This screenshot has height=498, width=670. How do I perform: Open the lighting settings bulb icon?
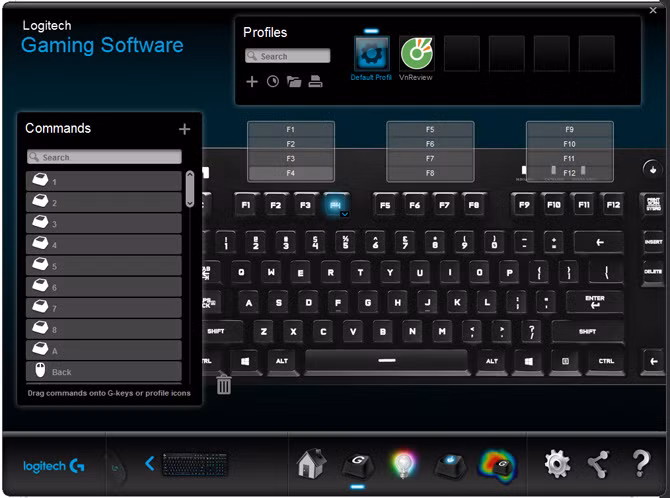[403, 464]
